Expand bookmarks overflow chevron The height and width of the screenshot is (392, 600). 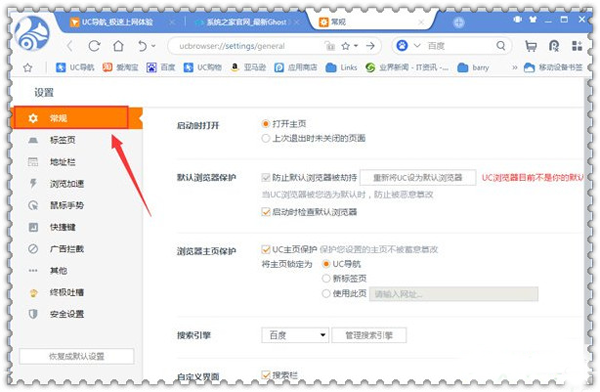pos(515,67)
